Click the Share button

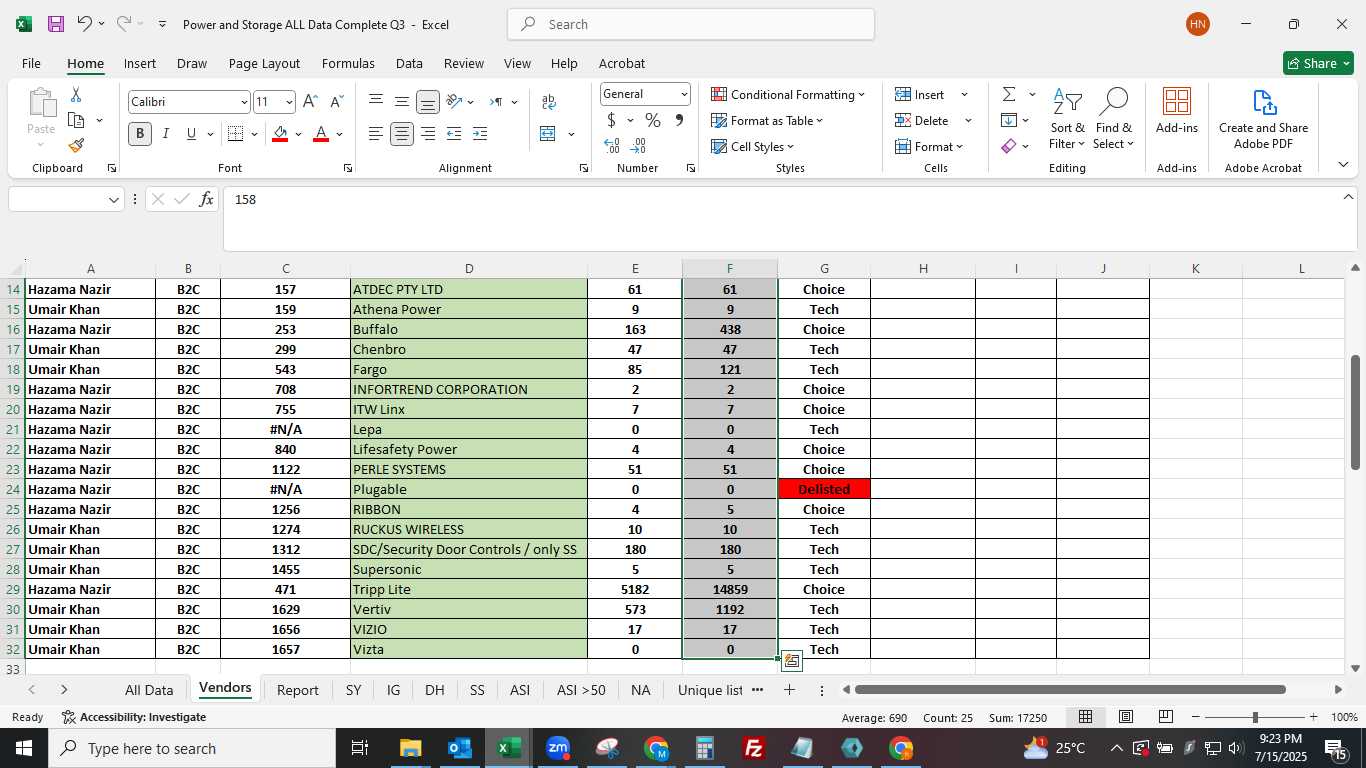click(x=1318, y=63)
